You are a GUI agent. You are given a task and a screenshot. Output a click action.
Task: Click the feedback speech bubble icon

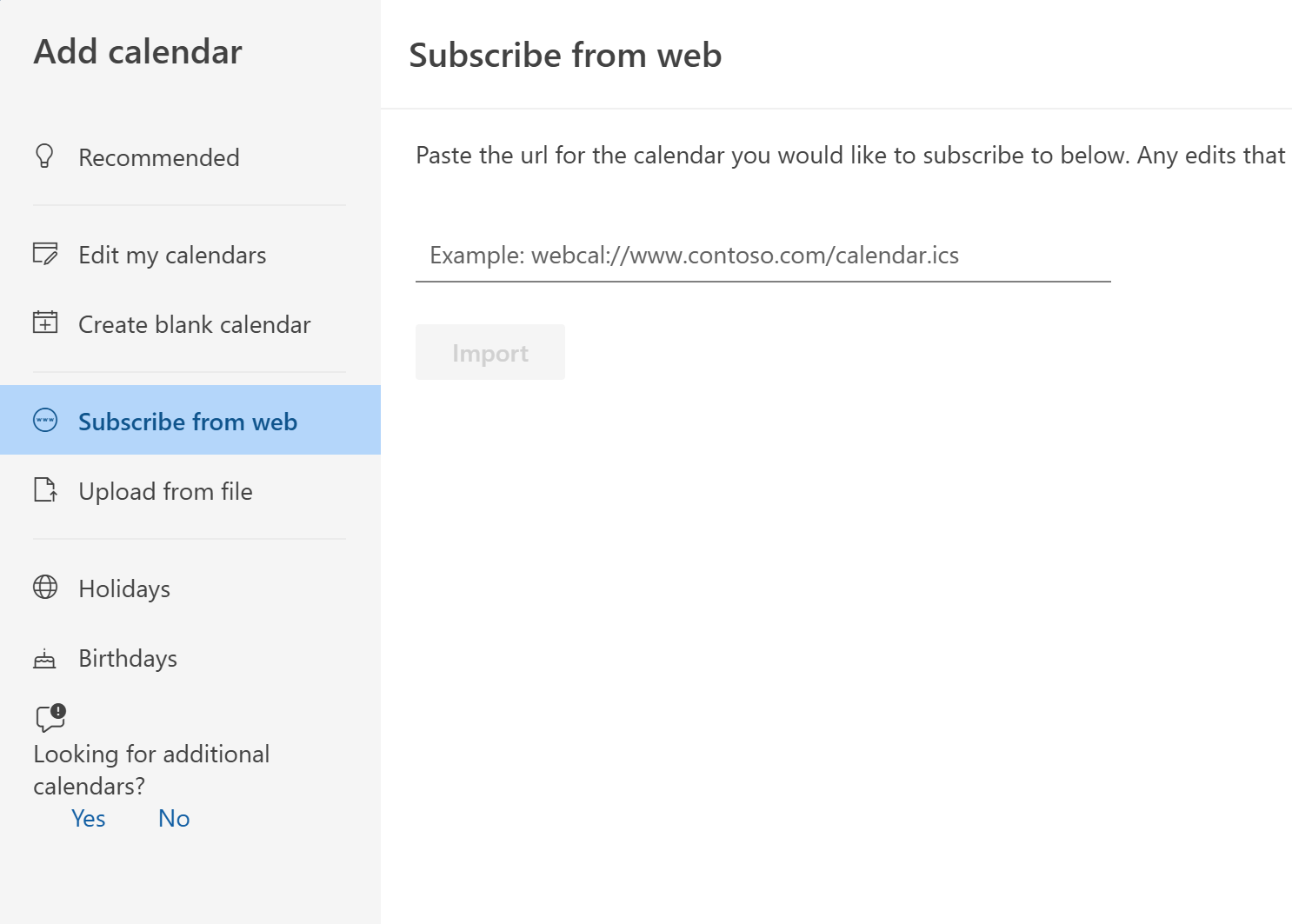point(50,717)
